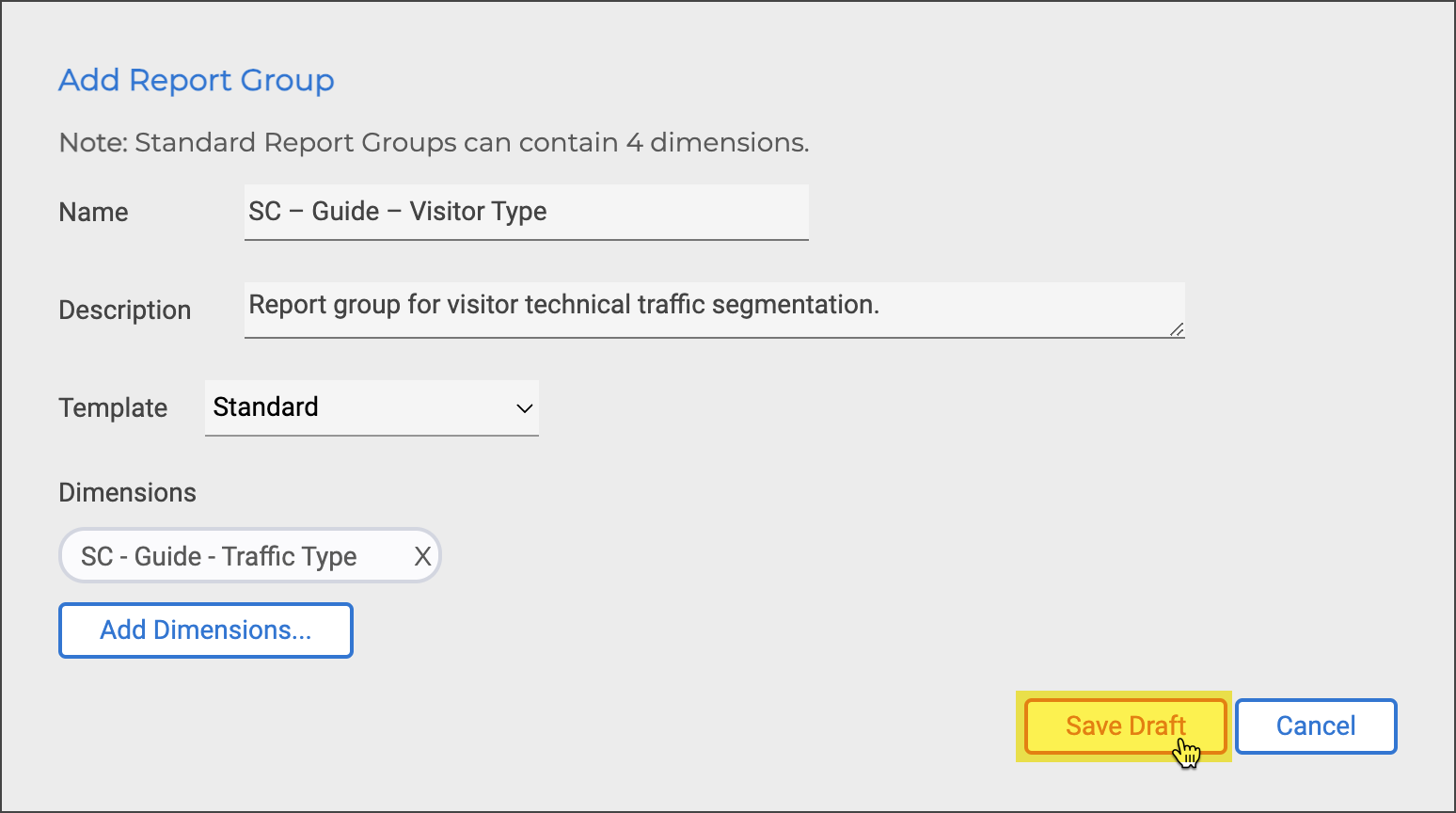Click the Add Report Group heading

197,81
